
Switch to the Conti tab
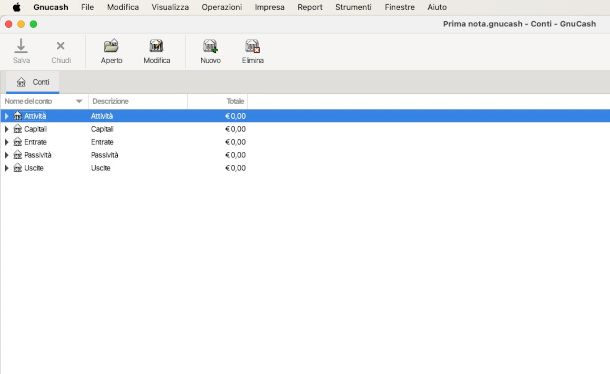33,82
